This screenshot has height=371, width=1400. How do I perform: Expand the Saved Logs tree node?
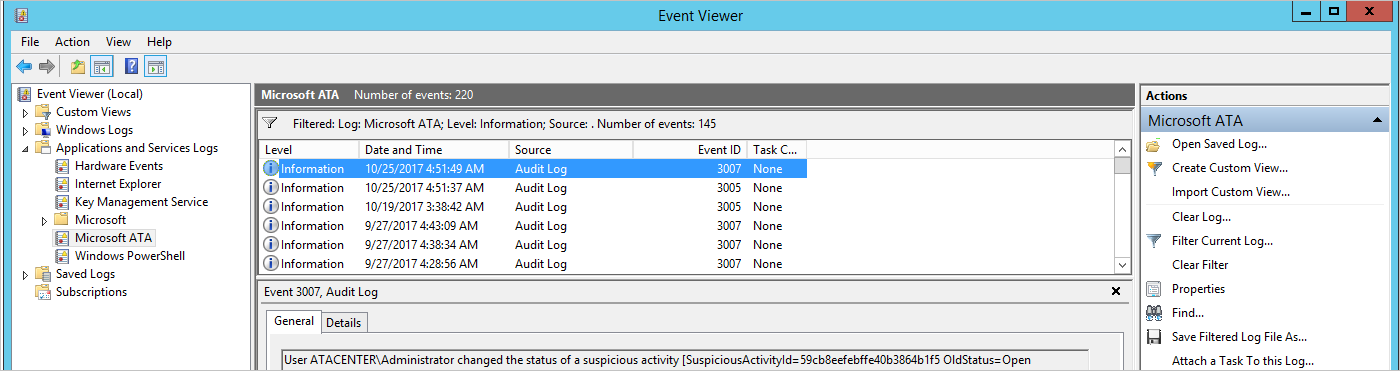[x=26, y=274]
